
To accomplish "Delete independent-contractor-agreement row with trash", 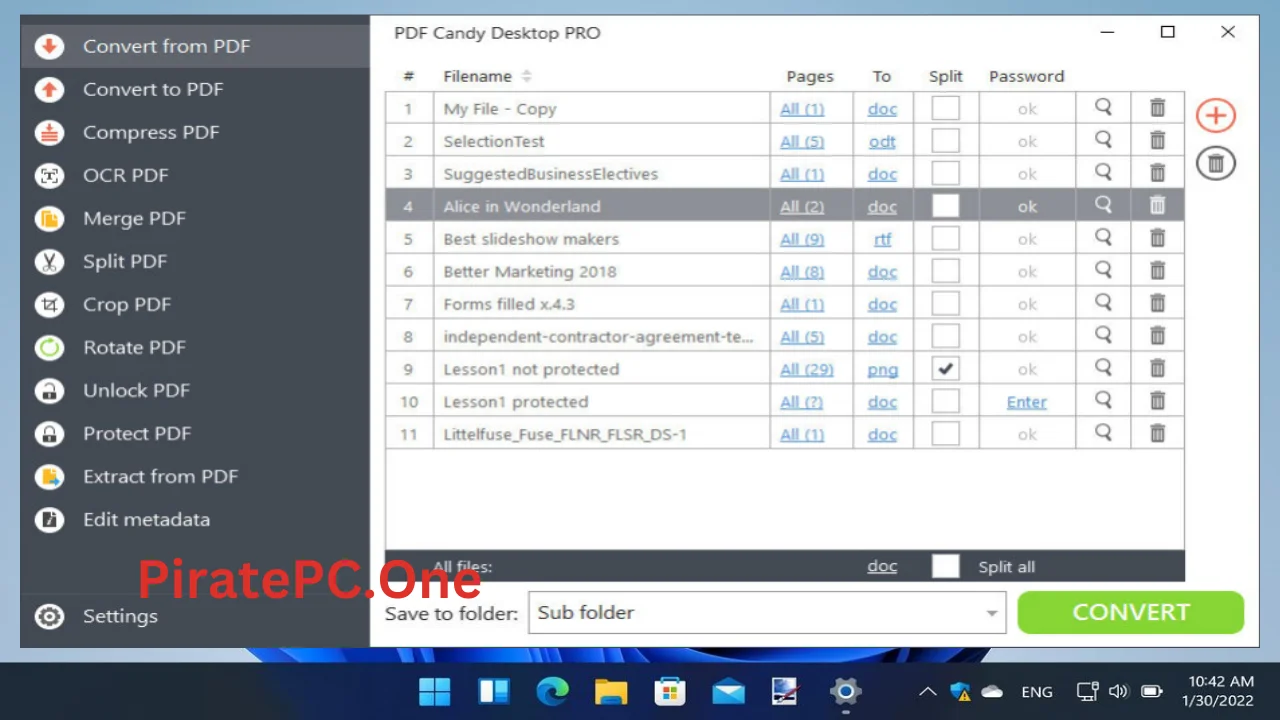I will (1157, 335).
